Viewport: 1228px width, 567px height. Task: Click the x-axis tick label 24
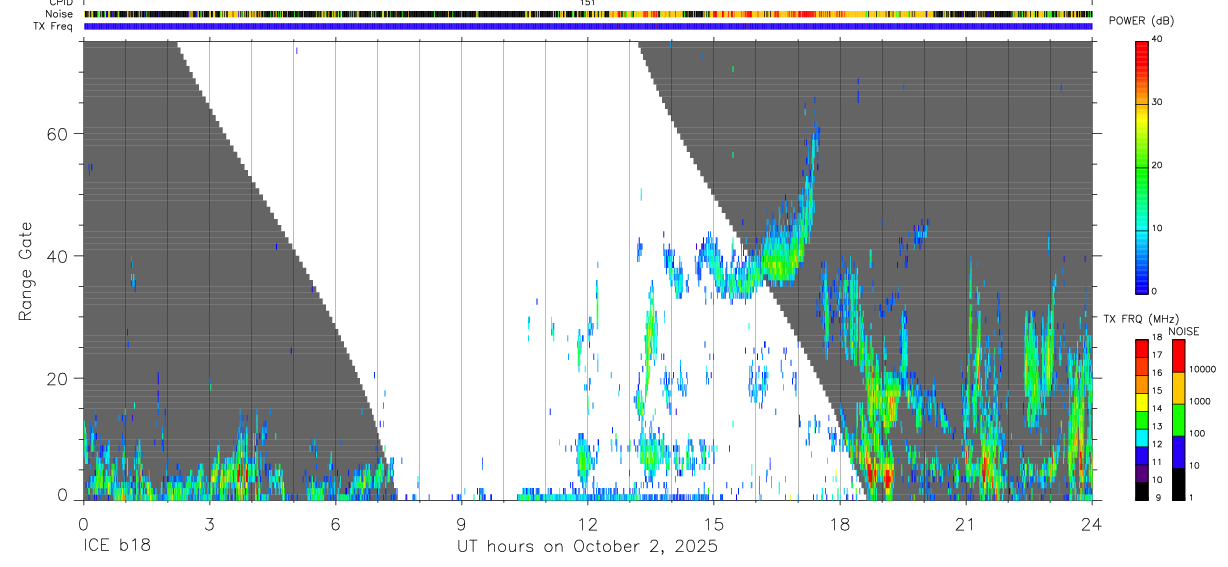[x=1092, y=524]
